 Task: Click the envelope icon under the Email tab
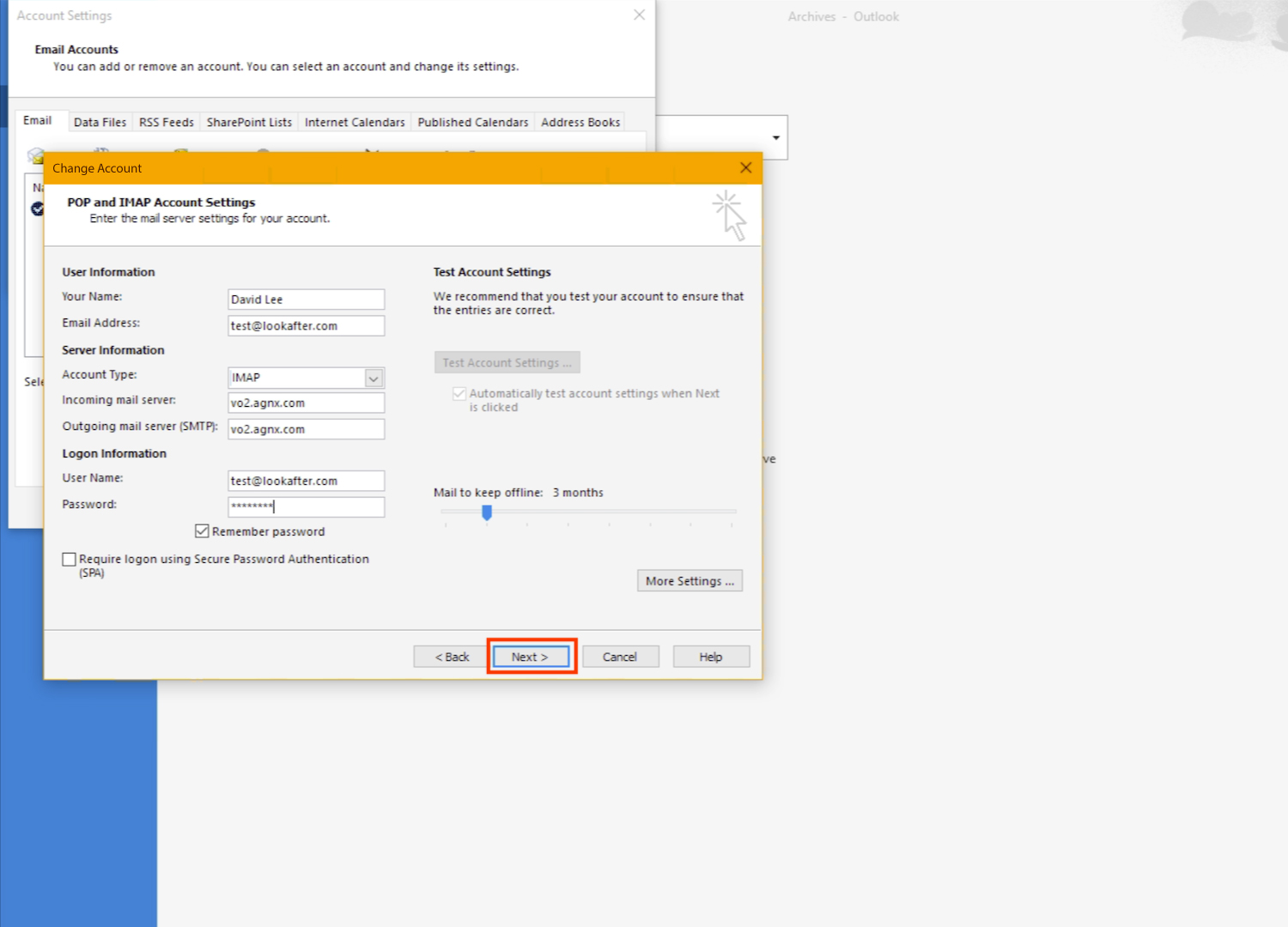pyautogui.click(x=35, y=155)
